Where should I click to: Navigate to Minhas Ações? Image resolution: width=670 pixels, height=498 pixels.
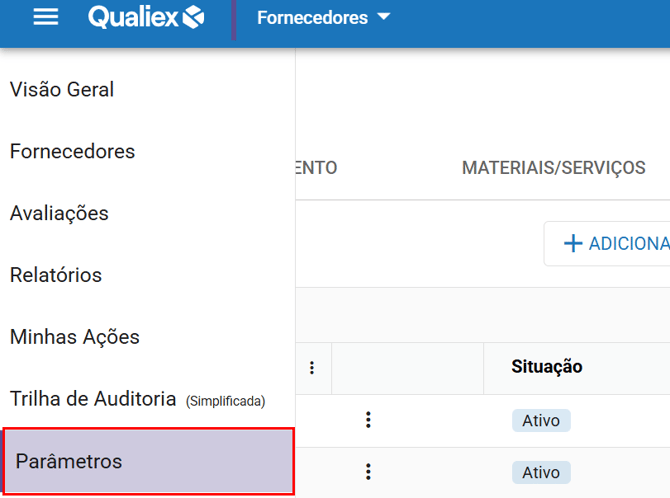pos(75,337)
